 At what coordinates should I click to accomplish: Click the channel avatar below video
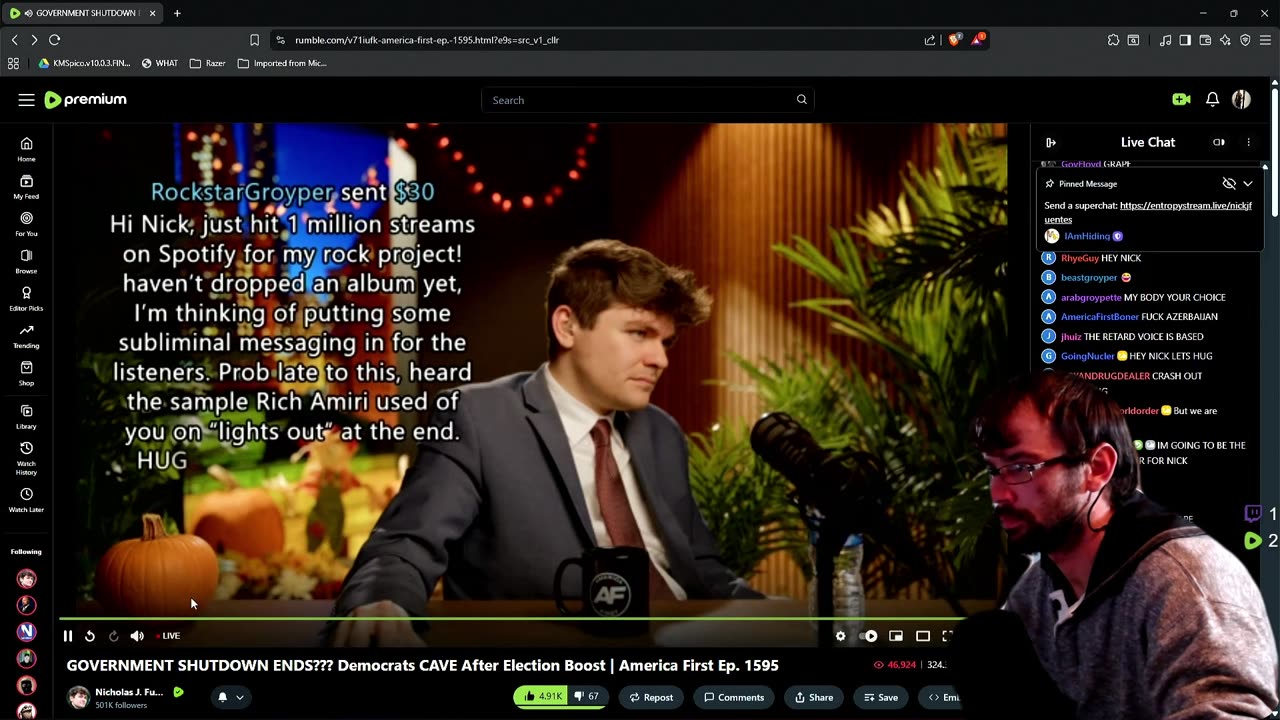tap(78, 697)
